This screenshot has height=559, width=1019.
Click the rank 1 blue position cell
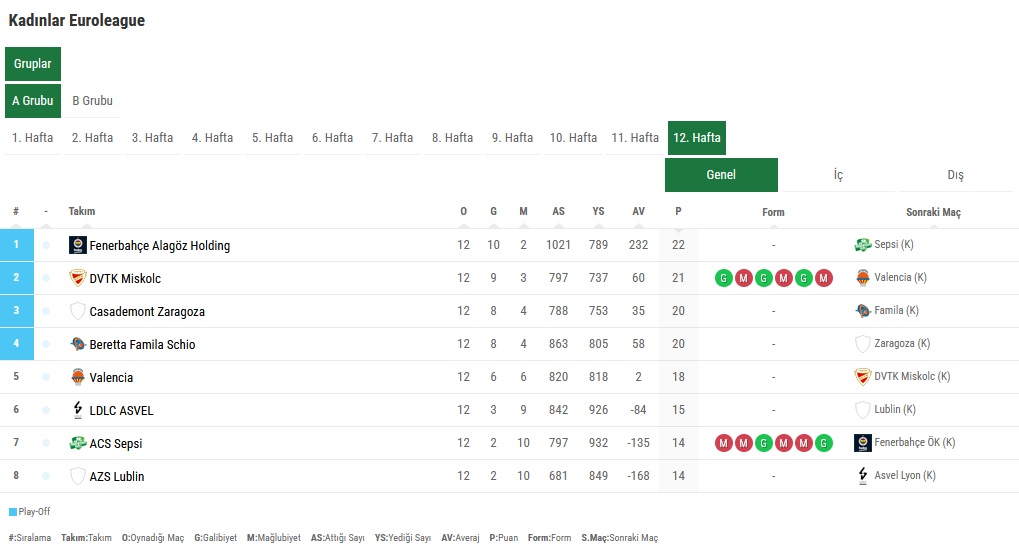point(16,245)
